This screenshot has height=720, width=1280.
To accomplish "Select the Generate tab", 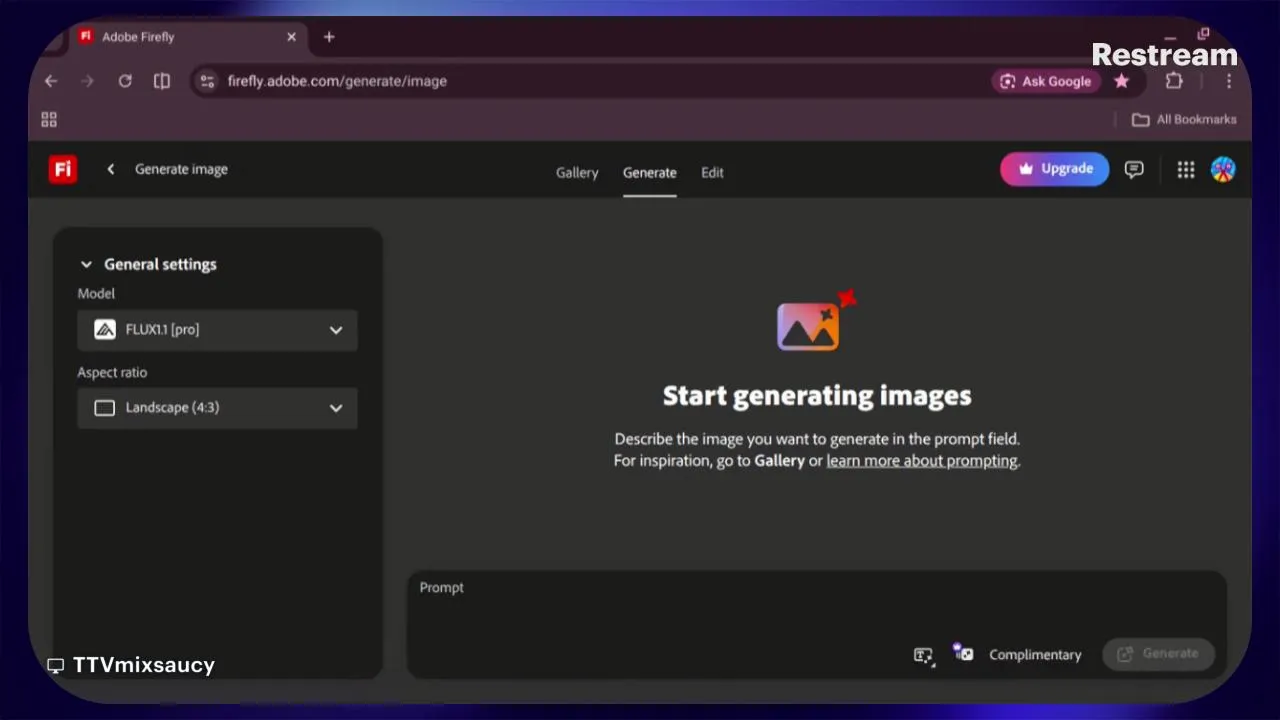I will (x=650, y=172).
